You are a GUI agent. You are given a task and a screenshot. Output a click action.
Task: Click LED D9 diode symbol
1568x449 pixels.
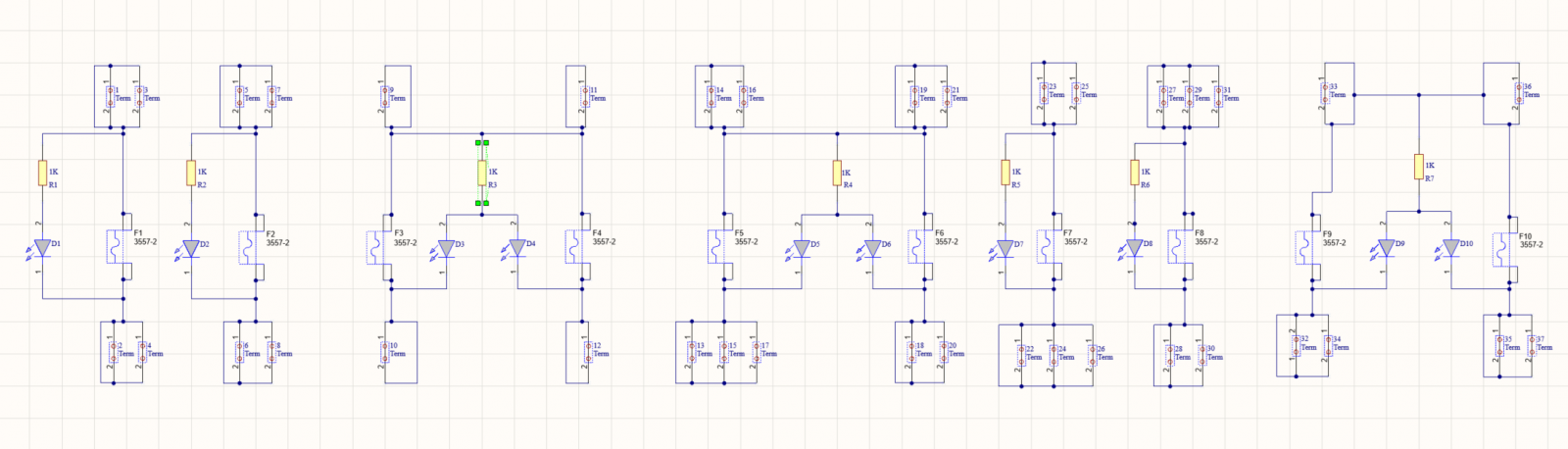[x=1386, y=247]
